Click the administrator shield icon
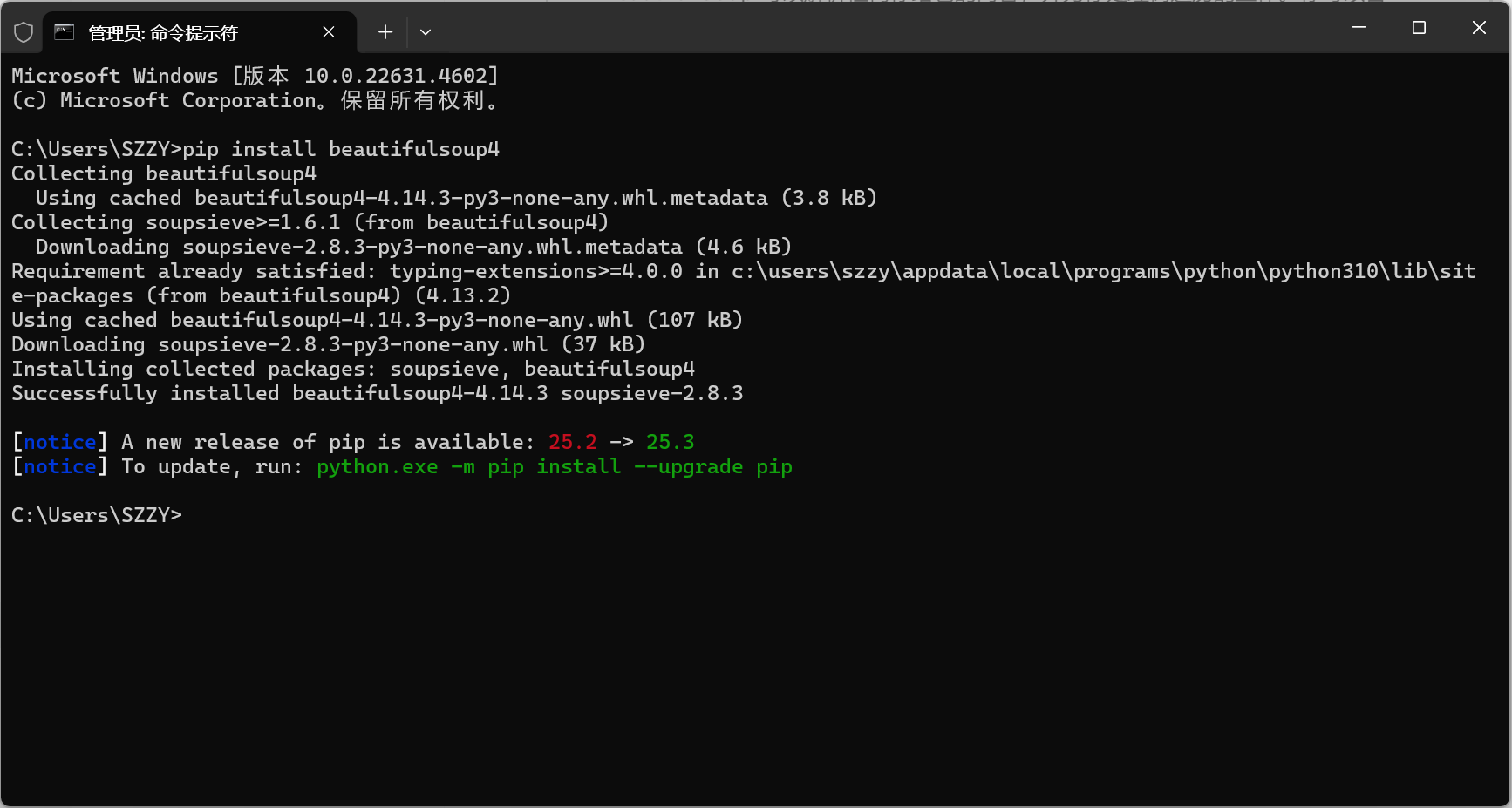This screenshot has height=808, width=1512. (24, 32)
